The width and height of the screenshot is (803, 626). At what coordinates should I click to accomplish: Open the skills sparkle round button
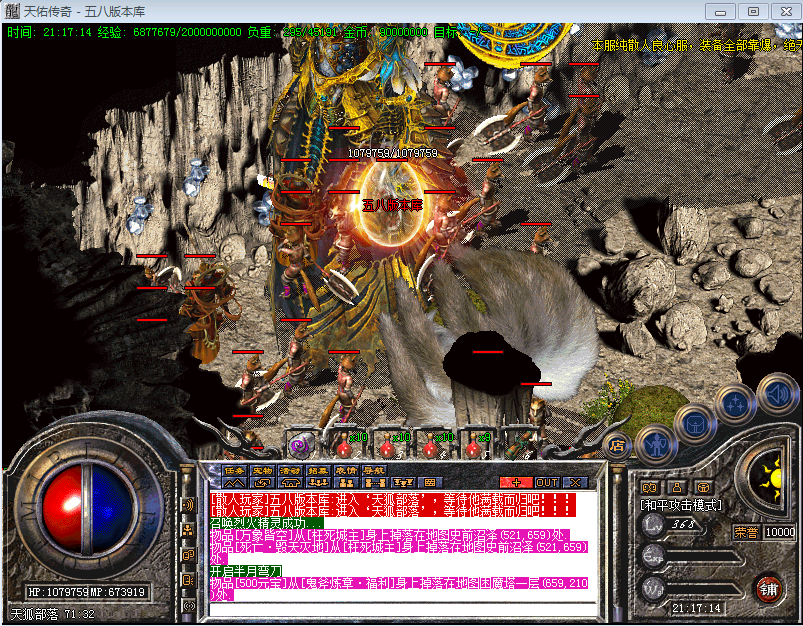736,405
